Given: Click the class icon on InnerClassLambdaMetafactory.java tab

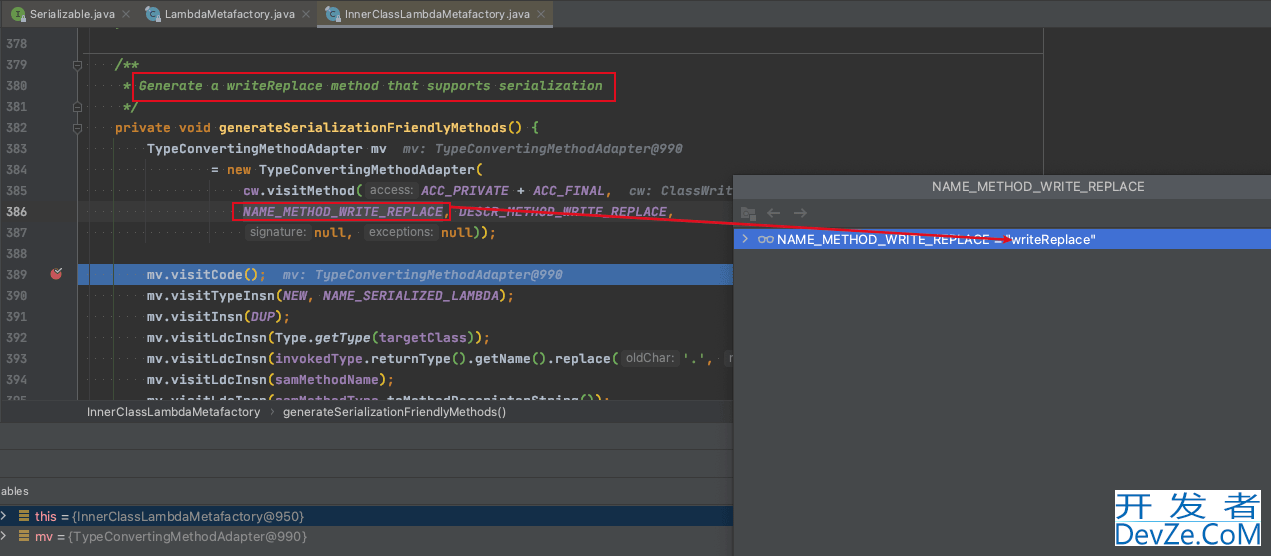Looking at the screenshot, I should tap(333, 14).
